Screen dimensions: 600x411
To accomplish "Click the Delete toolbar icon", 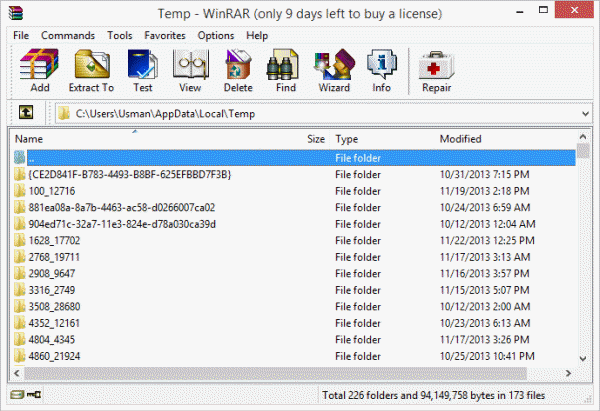I will pyautogui.click(x=238, y=64).
